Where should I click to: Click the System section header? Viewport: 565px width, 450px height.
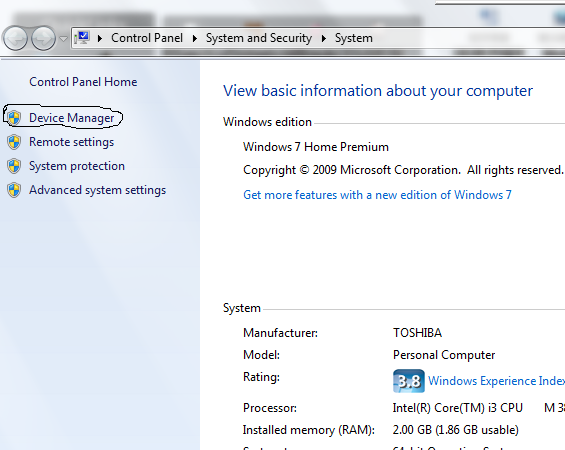[241, 308]
